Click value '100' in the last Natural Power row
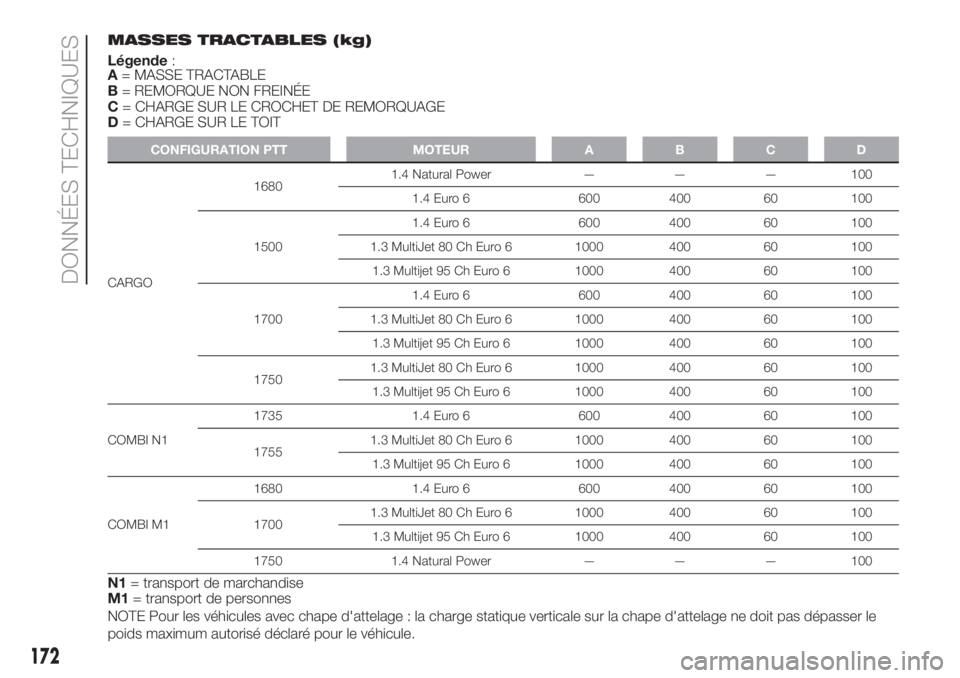960x678 pixels. point(861,561)
